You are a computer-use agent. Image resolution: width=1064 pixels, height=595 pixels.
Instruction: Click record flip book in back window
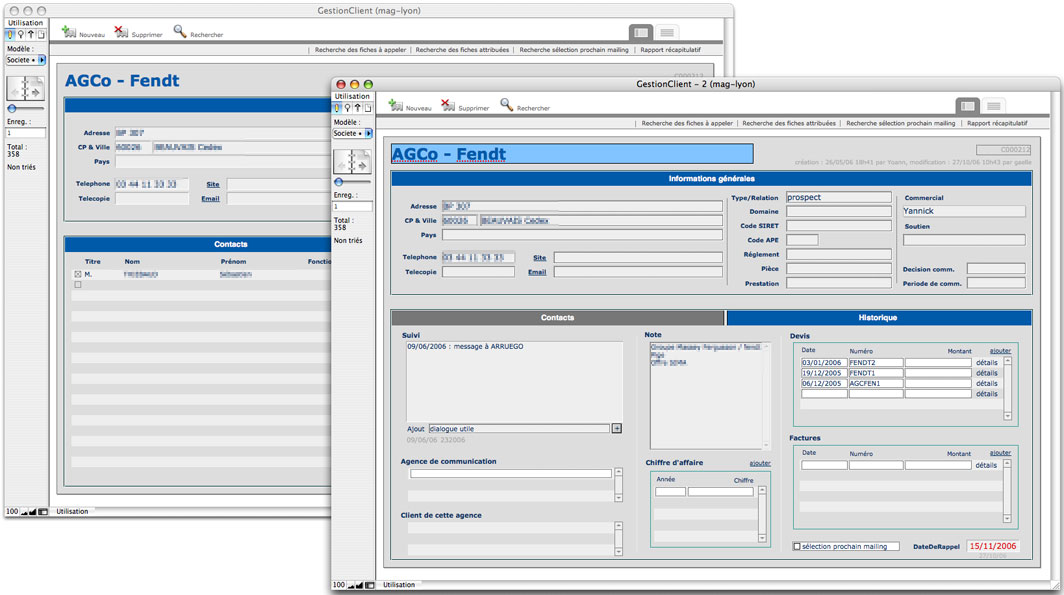coord(25,89)
